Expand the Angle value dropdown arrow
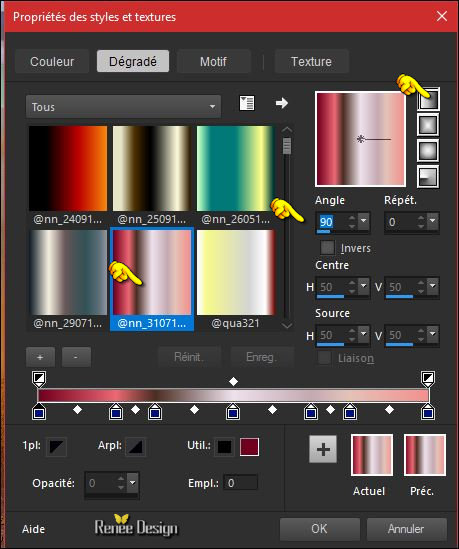The image size is (459, 549). point(363,221)
